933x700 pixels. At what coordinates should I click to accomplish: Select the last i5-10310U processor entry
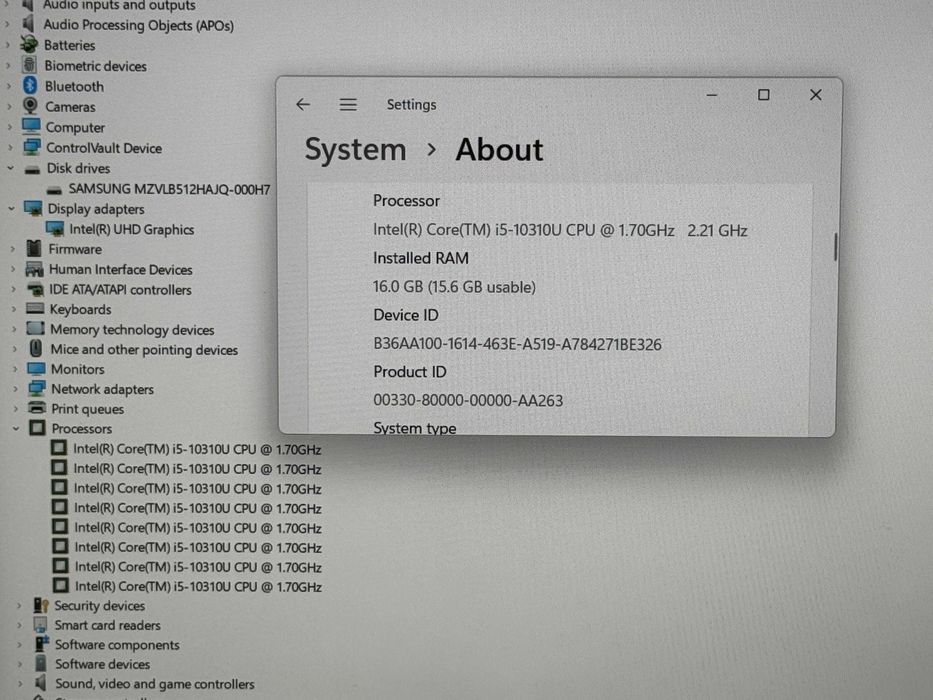click(x=198, y=586)
